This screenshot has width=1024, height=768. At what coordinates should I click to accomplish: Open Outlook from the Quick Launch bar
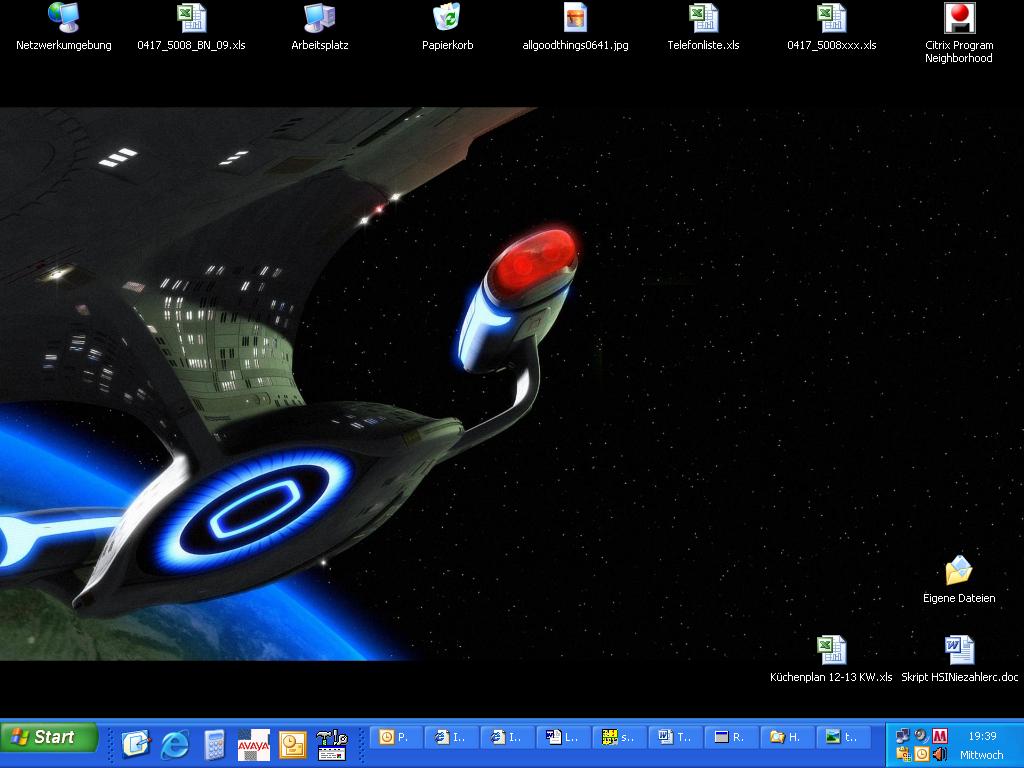292,744
